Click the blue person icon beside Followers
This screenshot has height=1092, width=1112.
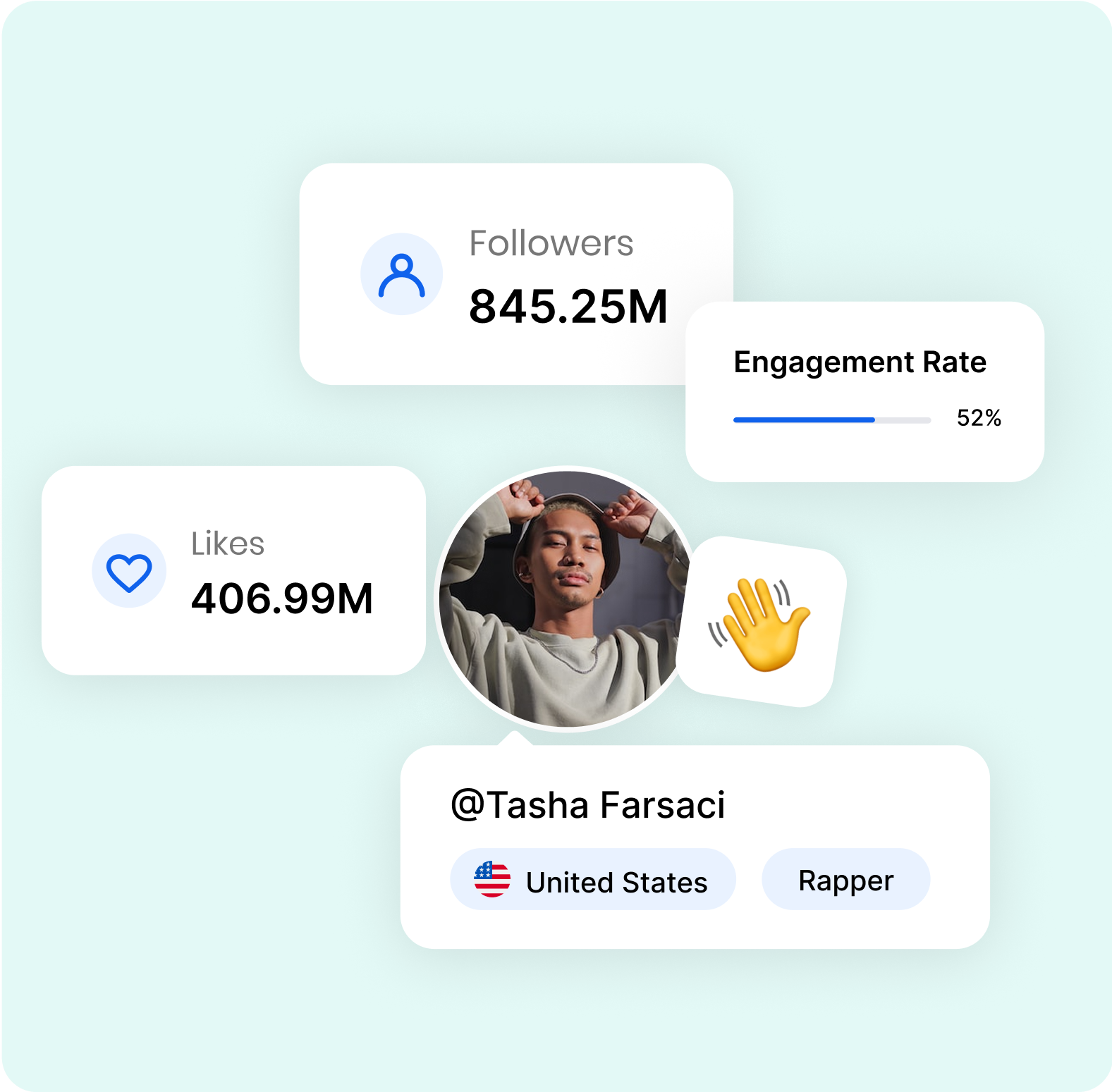coord(401,275)
